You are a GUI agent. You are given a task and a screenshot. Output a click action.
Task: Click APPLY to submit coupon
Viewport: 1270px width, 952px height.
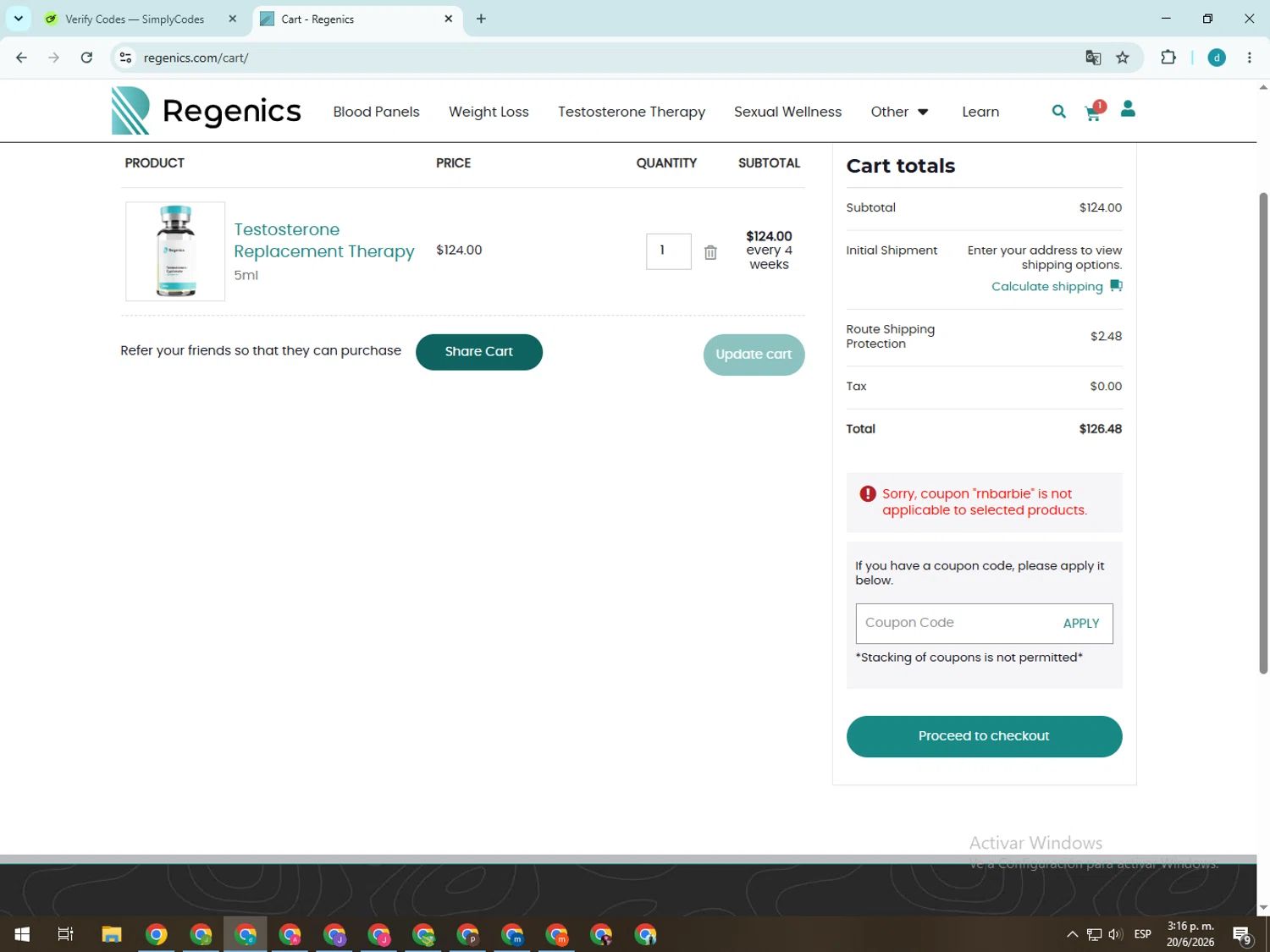point(1081,623)
